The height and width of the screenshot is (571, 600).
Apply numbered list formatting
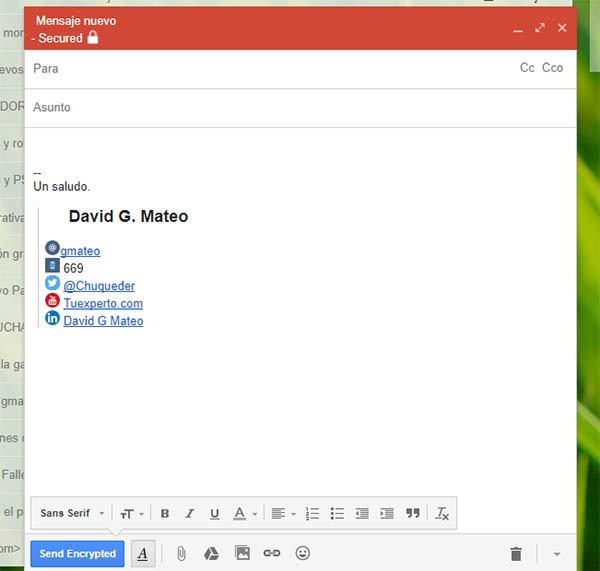click(x=312, y=514)
